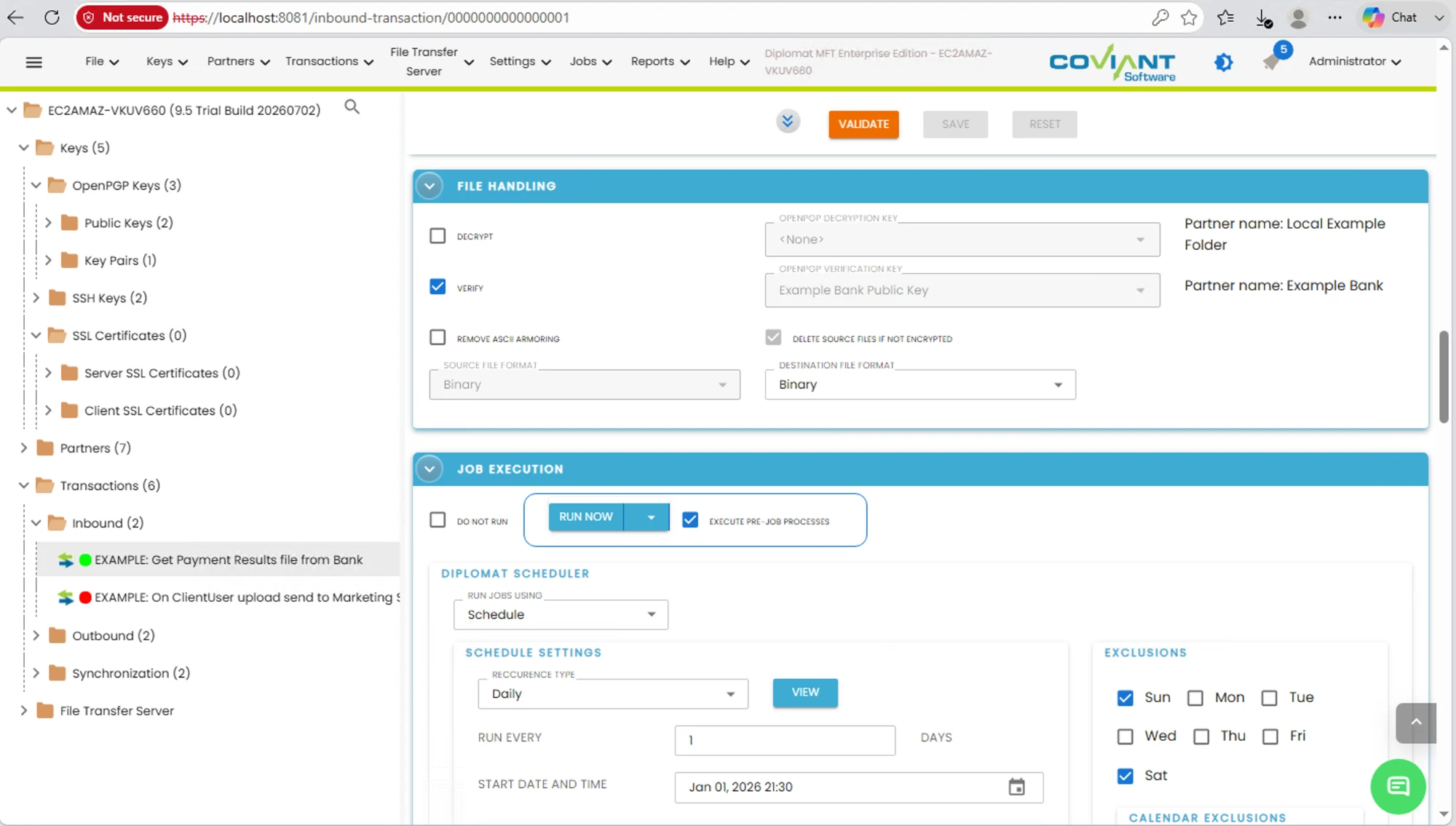This screenshot has width=1456, height=826.
Task: Click the expand-all double chevron icon
Action: (788, 121)
